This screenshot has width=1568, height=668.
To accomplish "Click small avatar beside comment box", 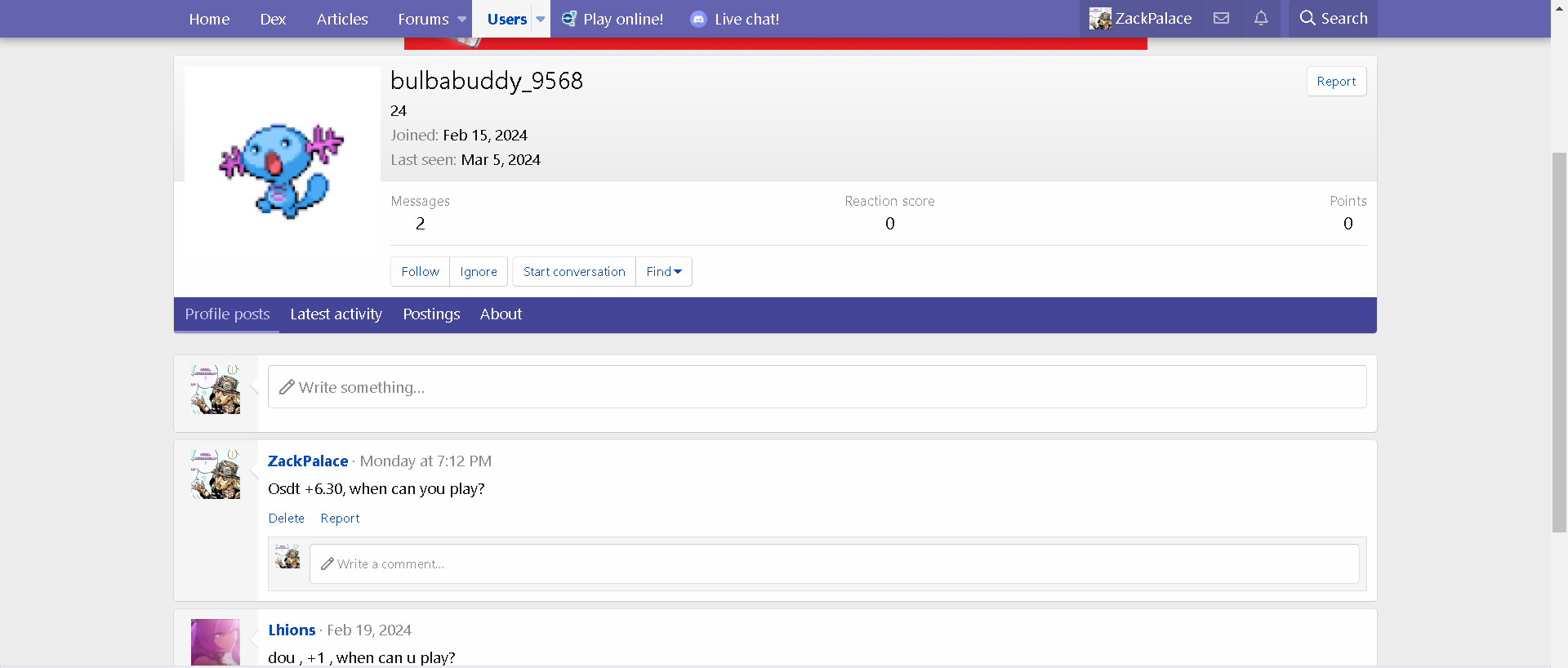I will (x=287, y=556).
